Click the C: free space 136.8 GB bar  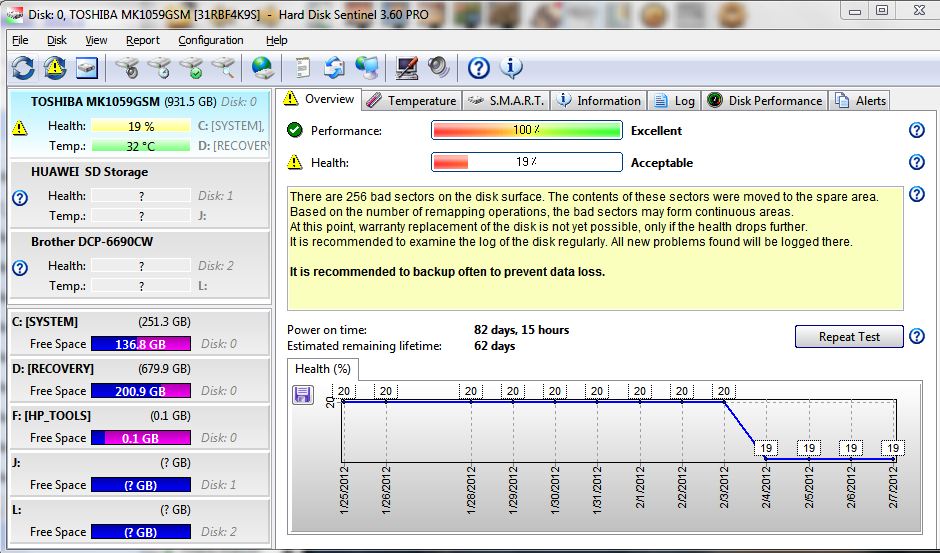(x=141, y=344)
